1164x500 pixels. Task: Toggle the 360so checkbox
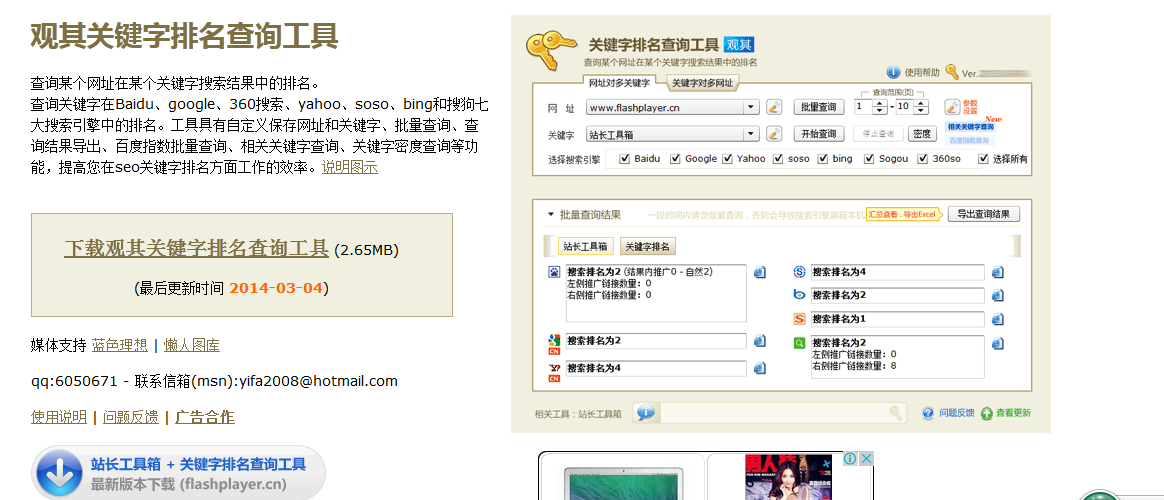pyautogui.click(x=923, y=159)
